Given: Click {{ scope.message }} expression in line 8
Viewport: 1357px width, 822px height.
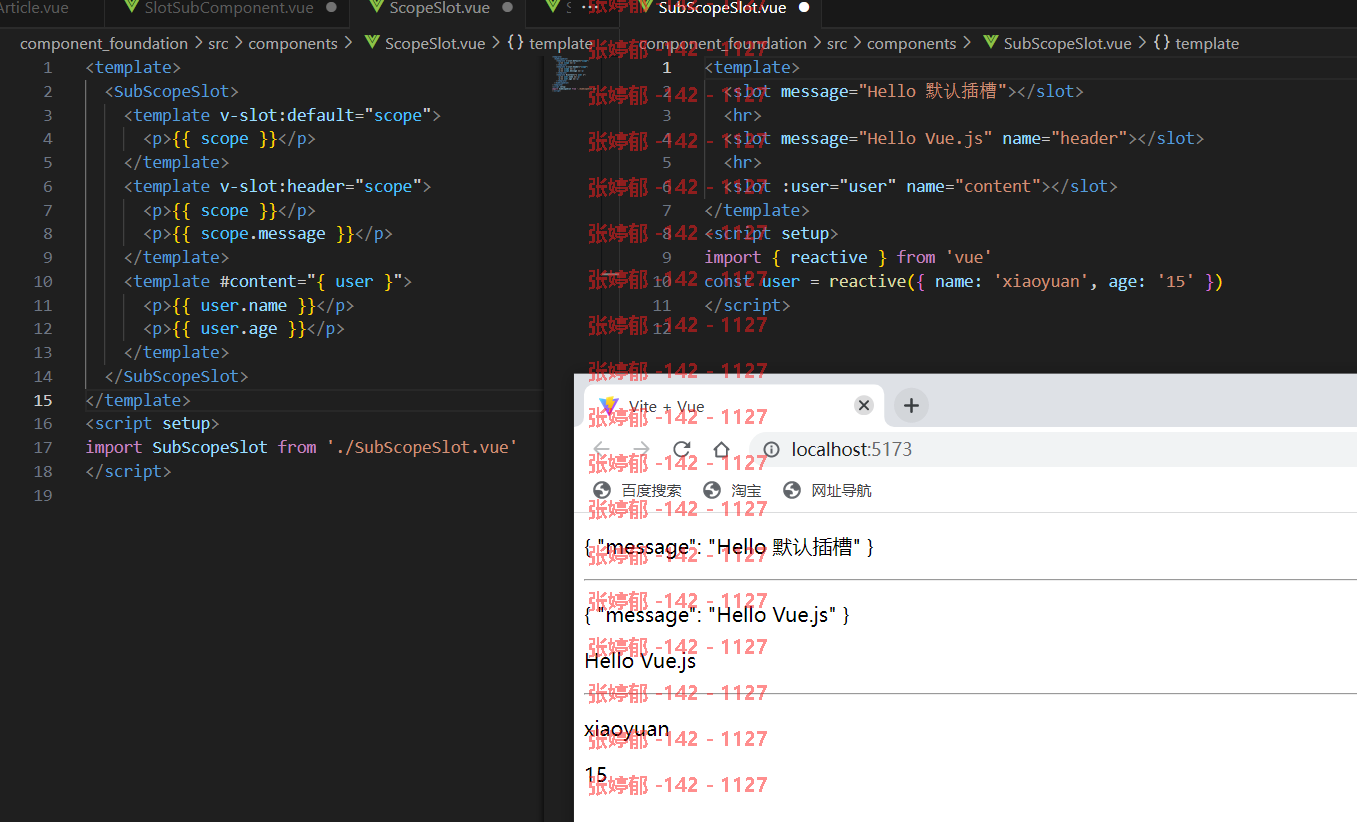Looking at the screenshot, I should (x=264, y=234).
